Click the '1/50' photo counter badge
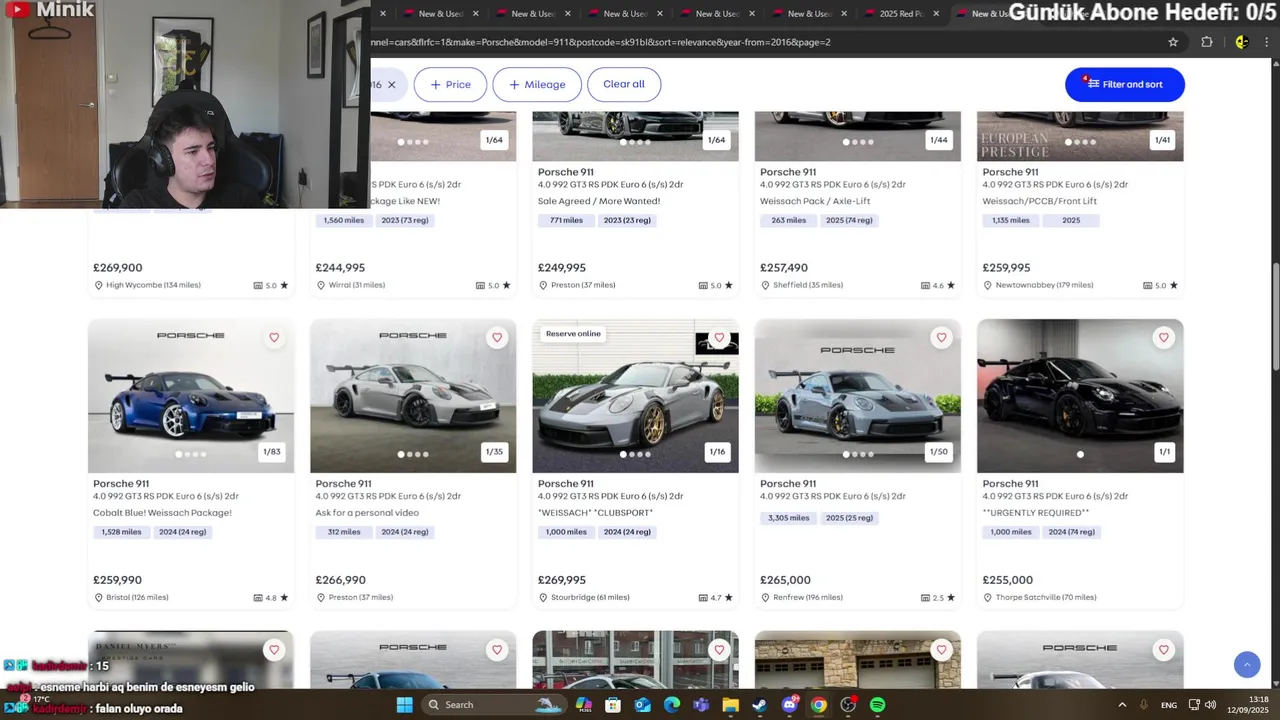This screenshot has height=720, width=1280. click(938, 452)
